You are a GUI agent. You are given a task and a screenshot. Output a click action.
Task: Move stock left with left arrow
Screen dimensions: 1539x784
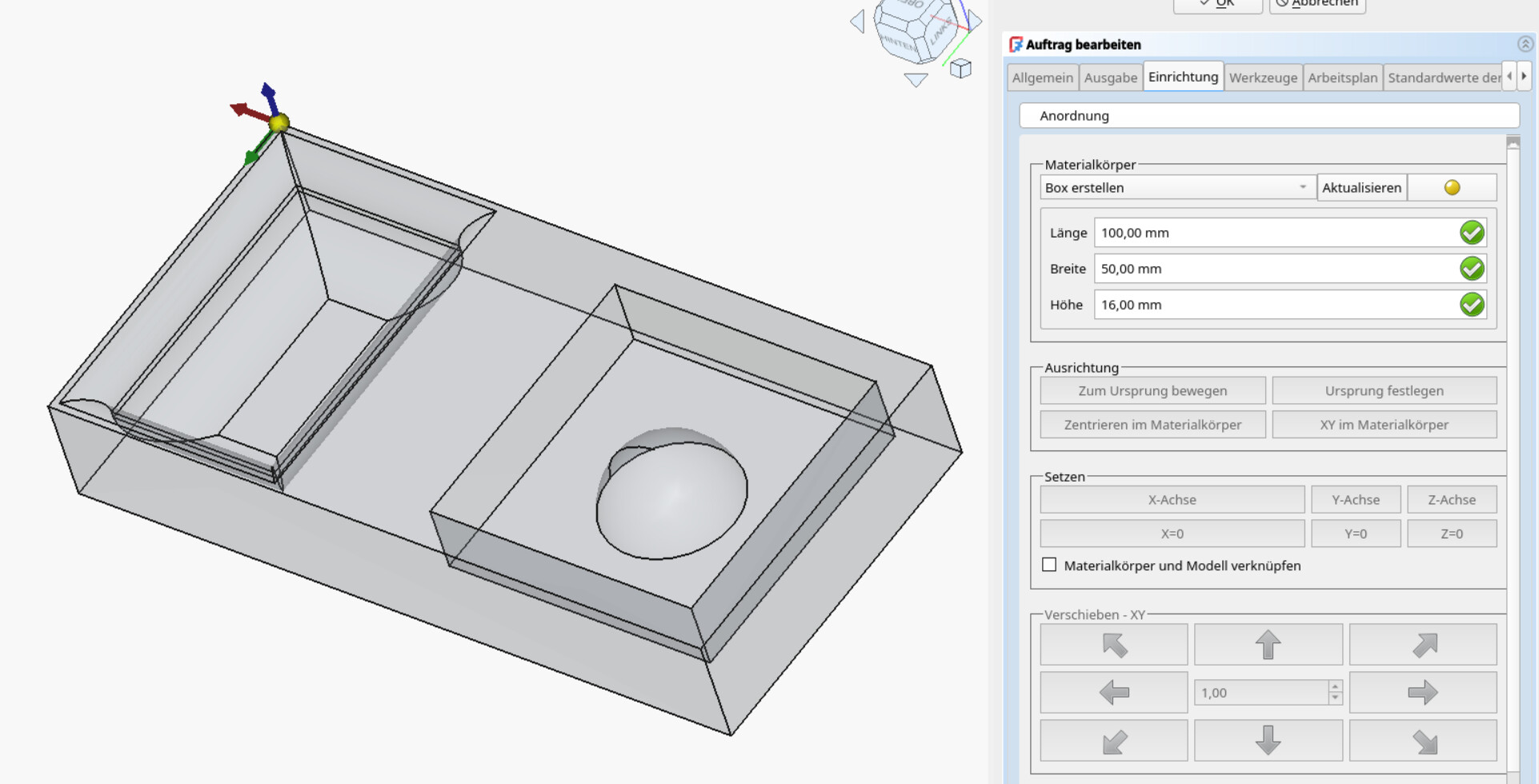tap(1113, 693)
